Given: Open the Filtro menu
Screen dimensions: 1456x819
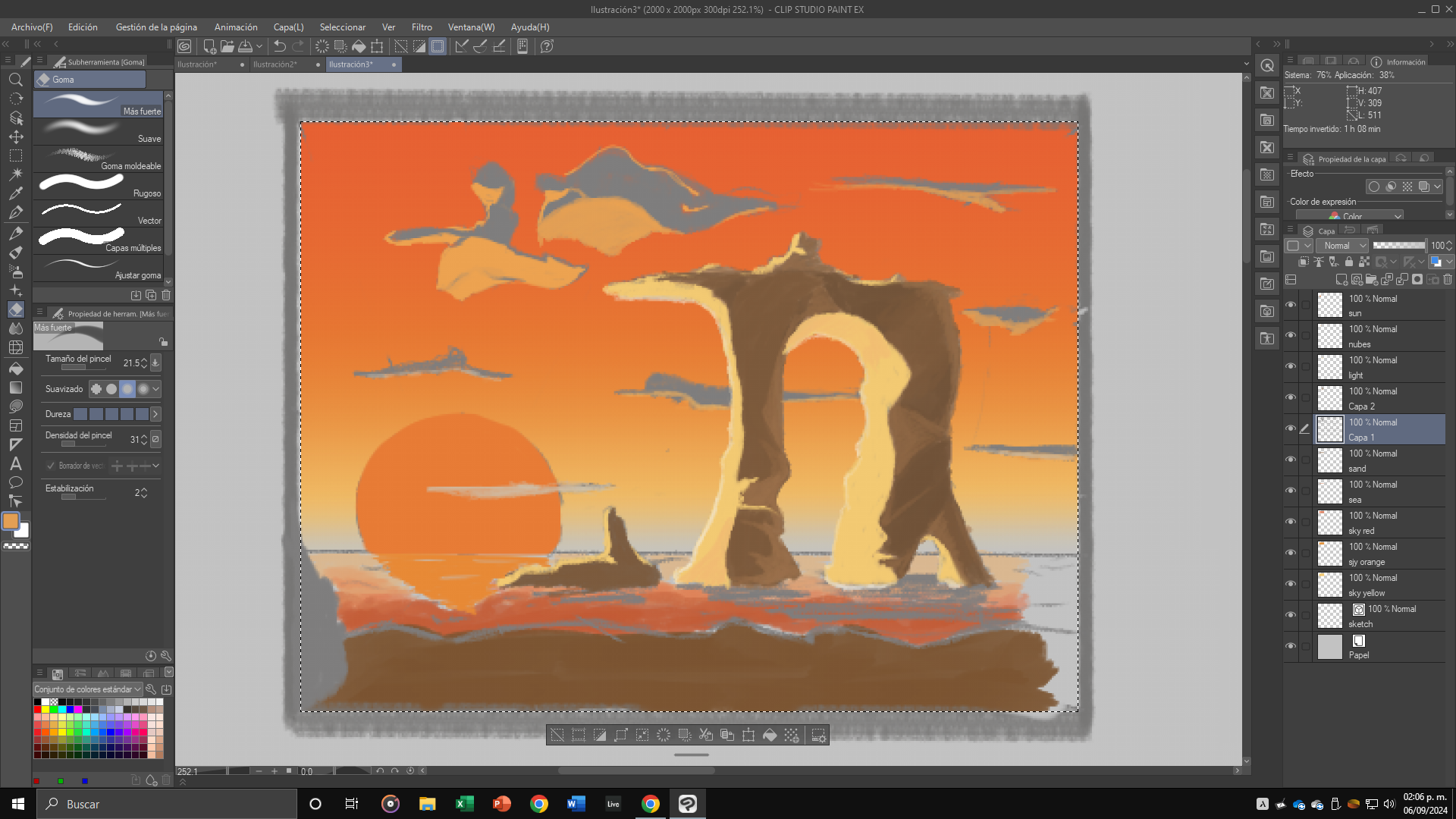Looking at the screenshot, I should 422,27.
